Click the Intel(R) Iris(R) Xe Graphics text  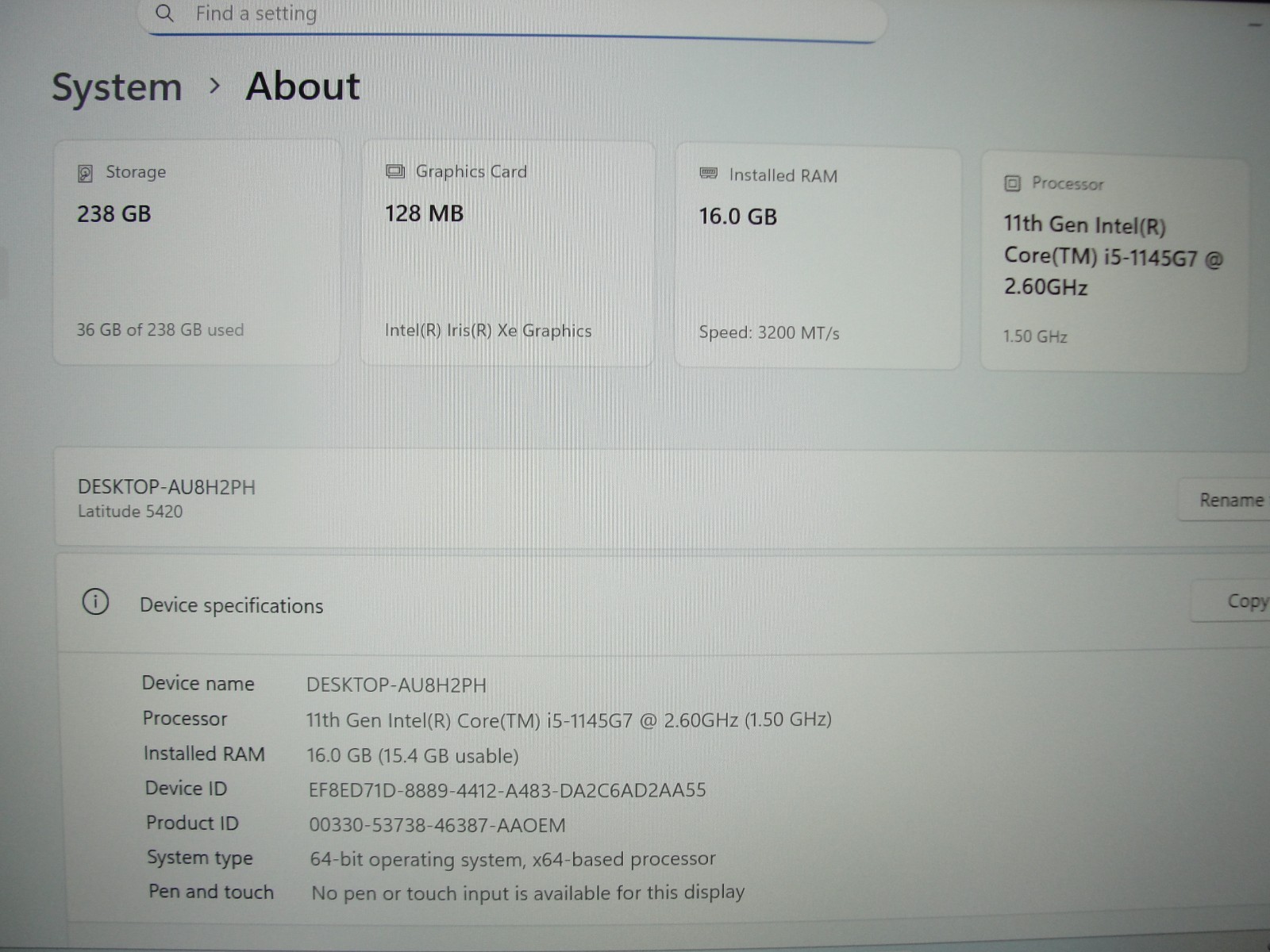click(x=488, y=331)
